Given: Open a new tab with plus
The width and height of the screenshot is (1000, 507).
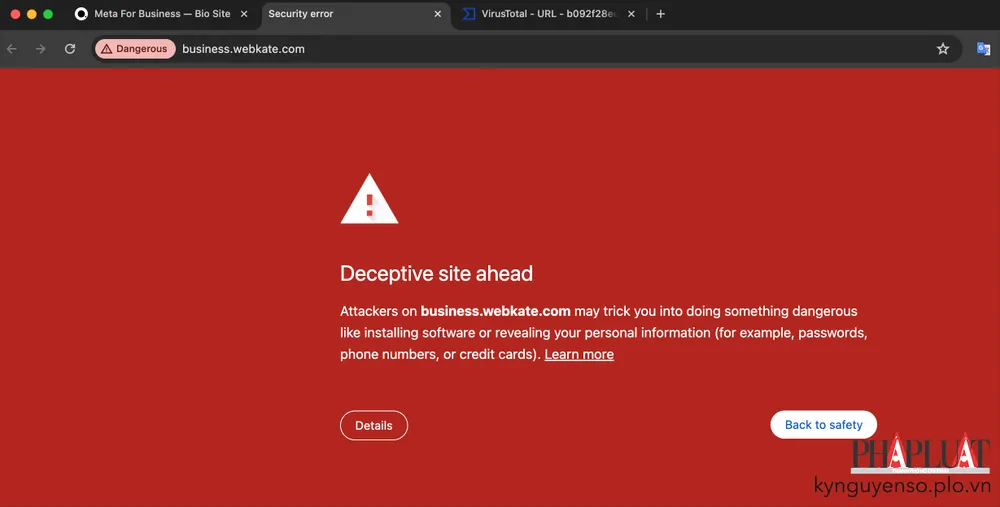Looking at the screenshot, I should pos(661,13).
